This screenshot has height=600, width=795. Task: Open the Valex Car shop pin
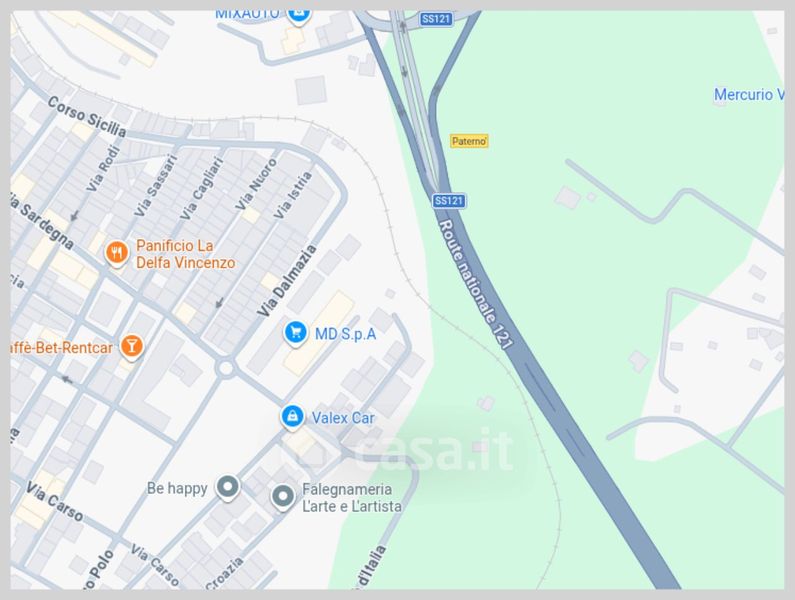(293, 417)
